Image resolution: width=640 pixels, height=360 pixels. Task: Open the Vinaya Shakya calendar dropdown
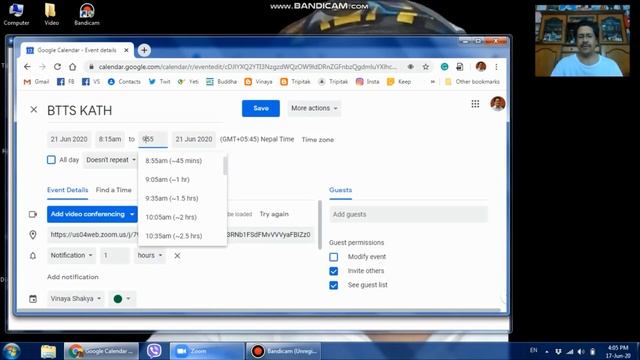[x=76, y=299]
